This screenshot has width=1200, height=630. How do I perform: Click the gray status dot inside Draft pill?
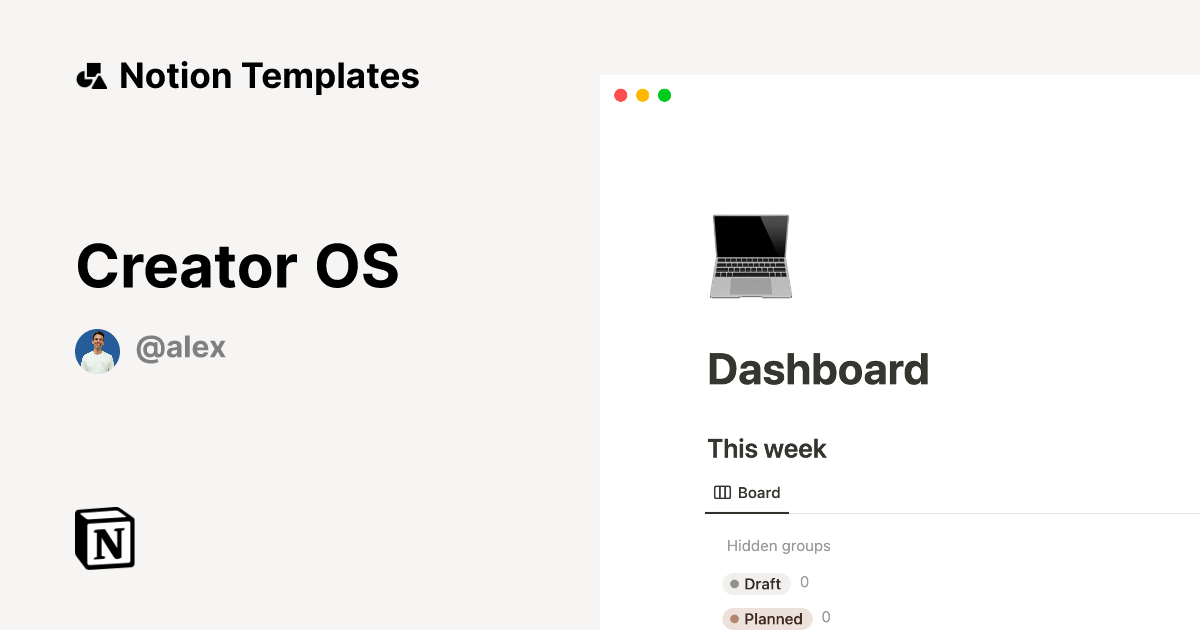point(735,583)
